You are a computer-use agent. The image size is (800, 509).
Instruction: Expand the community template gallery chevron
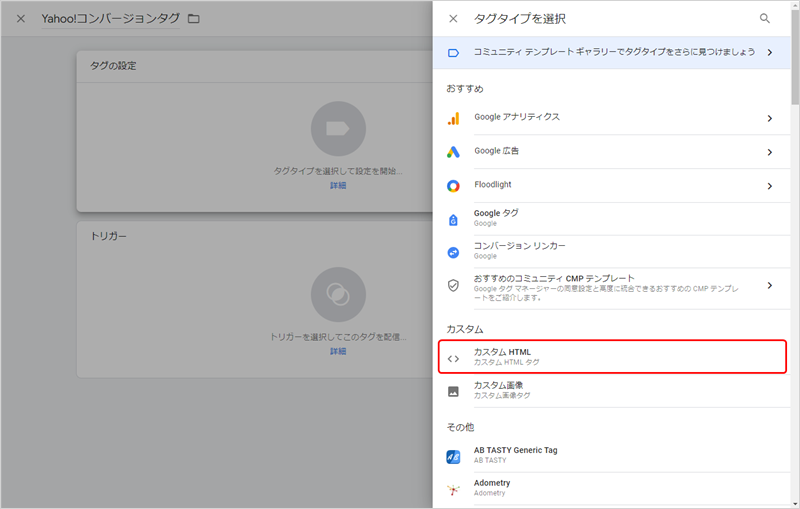pos(770,53)
